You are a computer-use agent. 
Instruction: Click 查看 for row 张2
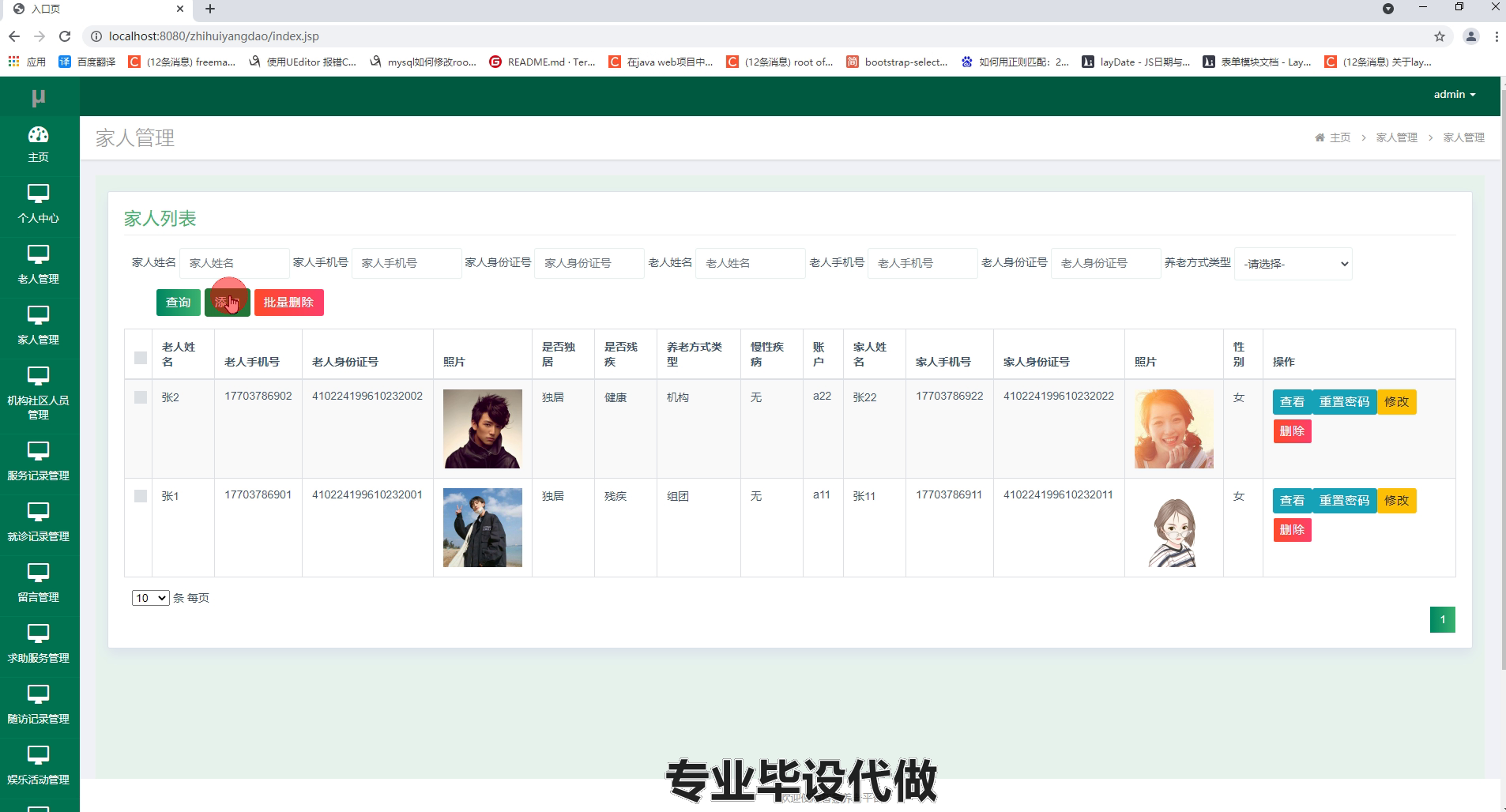pyautogui.click(x=1293, y=402)
